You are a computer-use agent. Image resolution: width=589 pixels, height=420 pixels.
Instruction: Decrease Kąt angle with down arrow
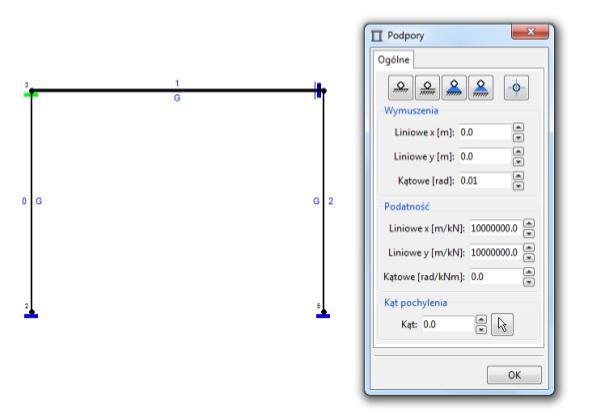[481, 329]
